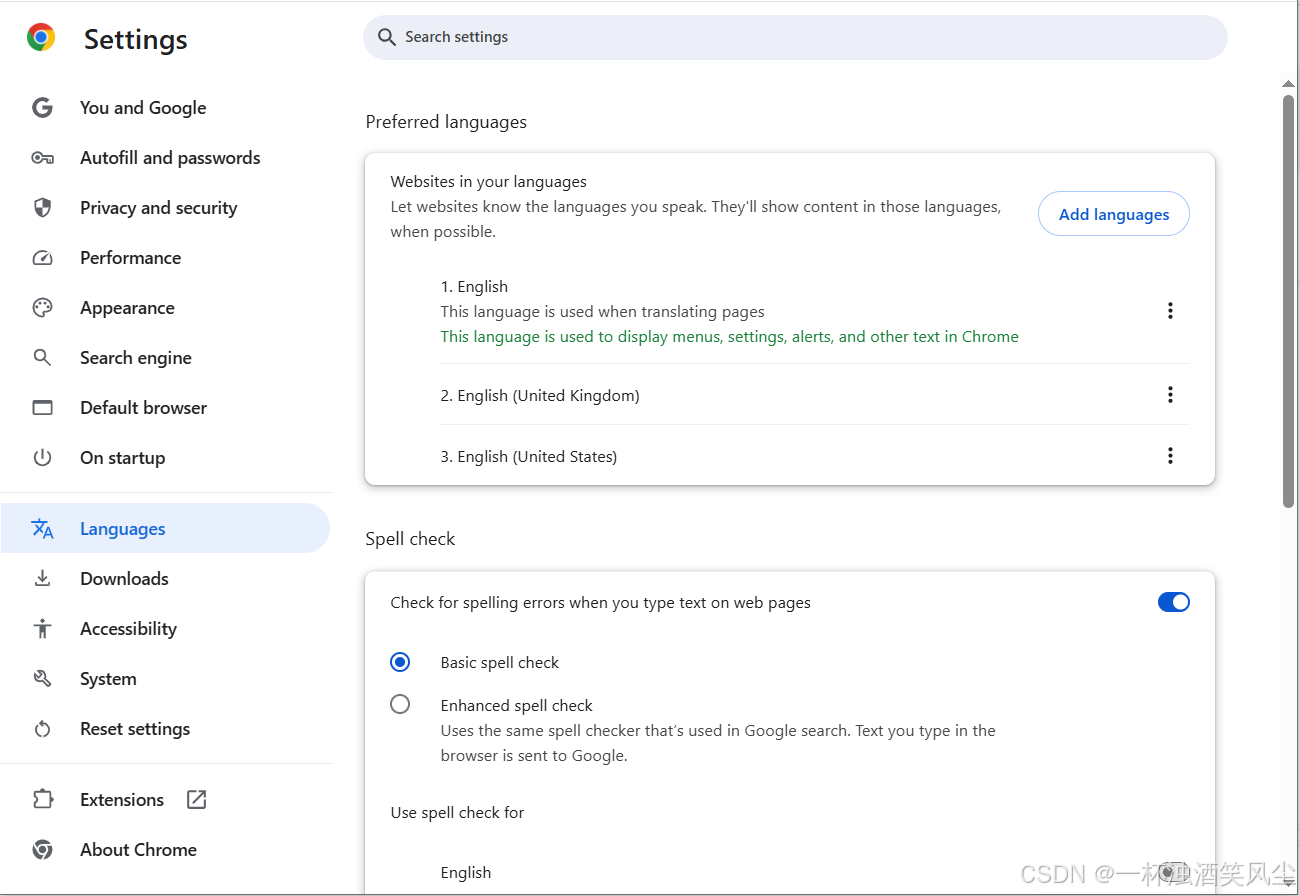The width and height of the screenshot is (1300, 896).
Task: Select the Basic spell check radio button
Action: coord(400,662)
